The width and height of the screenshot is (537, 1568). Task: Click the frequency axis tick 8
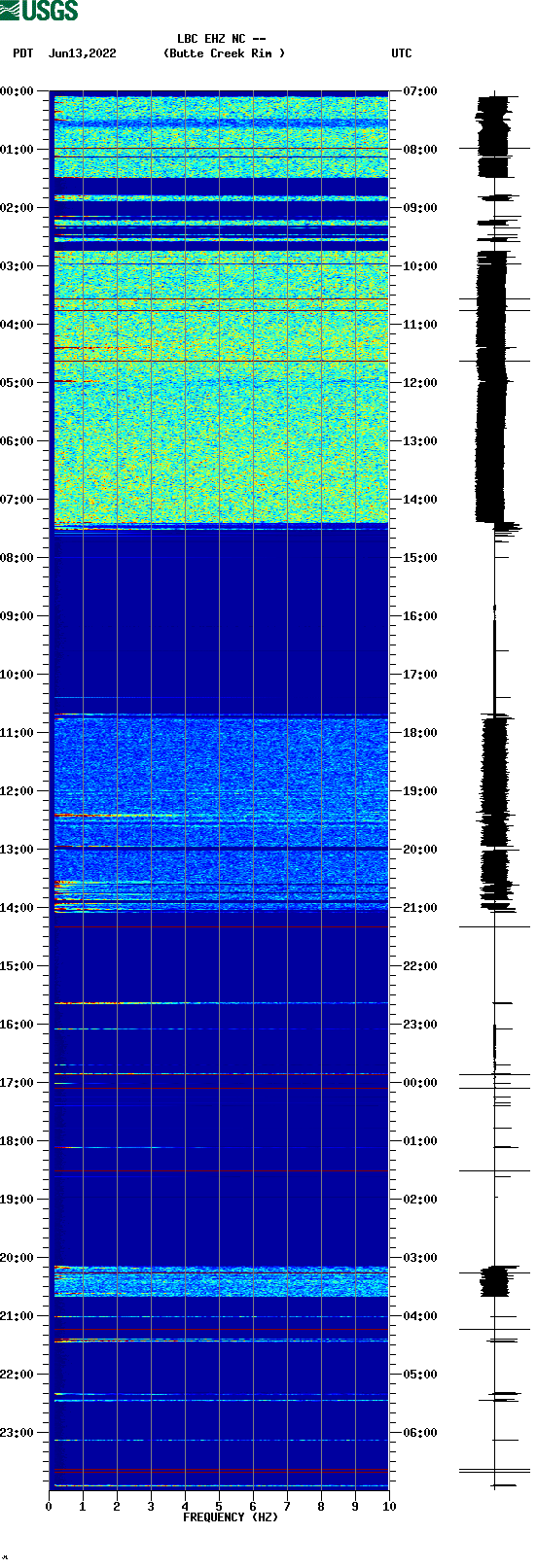pyautogui.click(x=321, y=1507)
